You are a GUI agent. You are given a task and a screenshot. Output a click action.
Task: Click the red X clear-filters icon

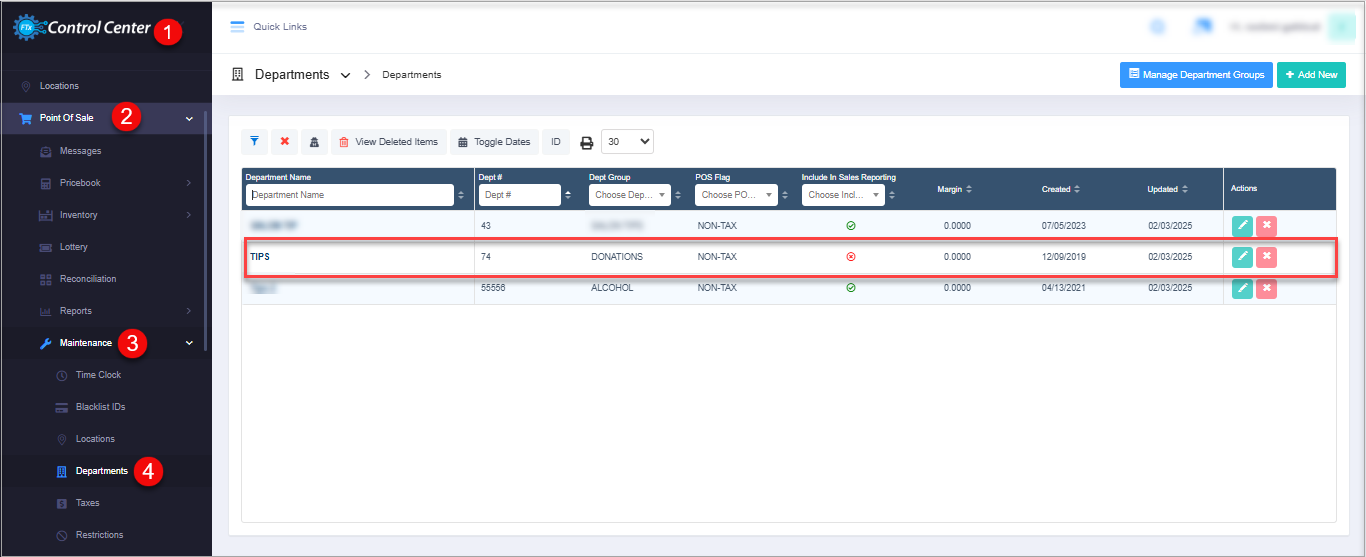pyautogui.click(x=284, y=142)
